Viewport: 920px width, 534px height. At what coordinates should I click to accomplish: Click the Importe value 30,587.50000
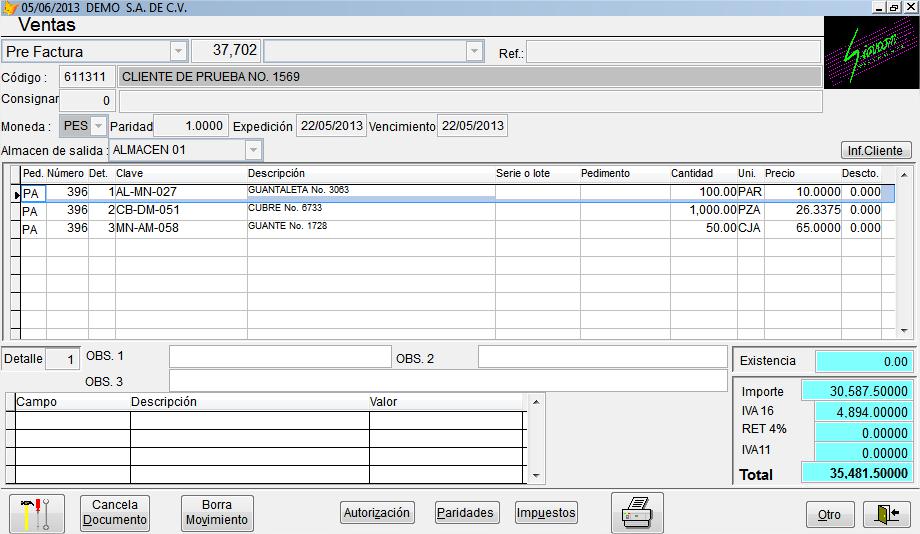tap(857, 391)
